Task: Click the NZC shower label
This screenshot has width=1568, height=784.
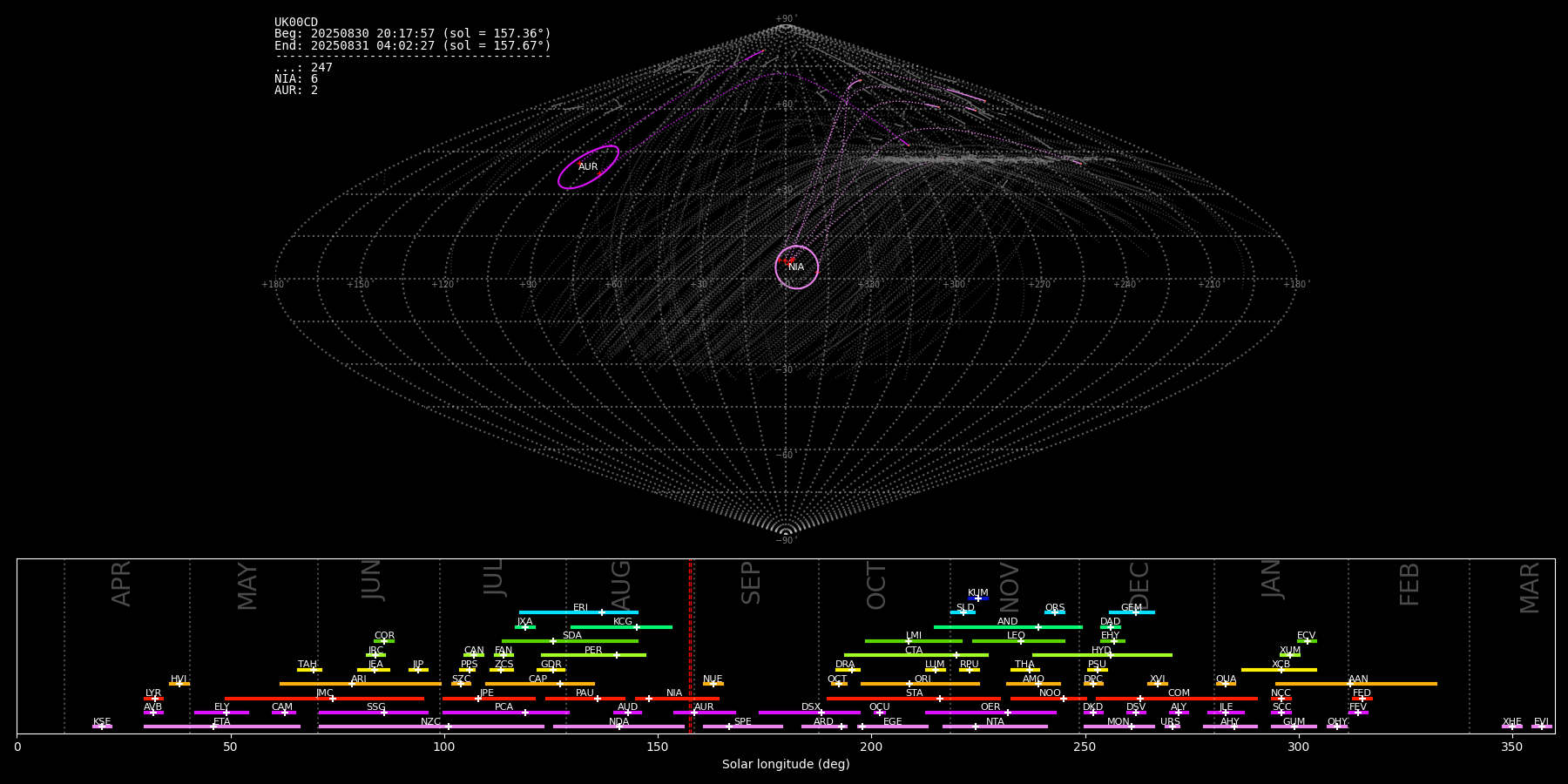Action: click(431, 721)
